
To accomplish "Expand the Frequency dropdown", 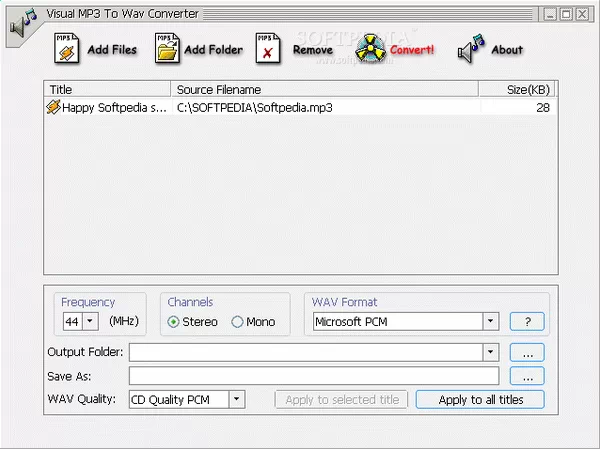I will [x=90, y=321].
